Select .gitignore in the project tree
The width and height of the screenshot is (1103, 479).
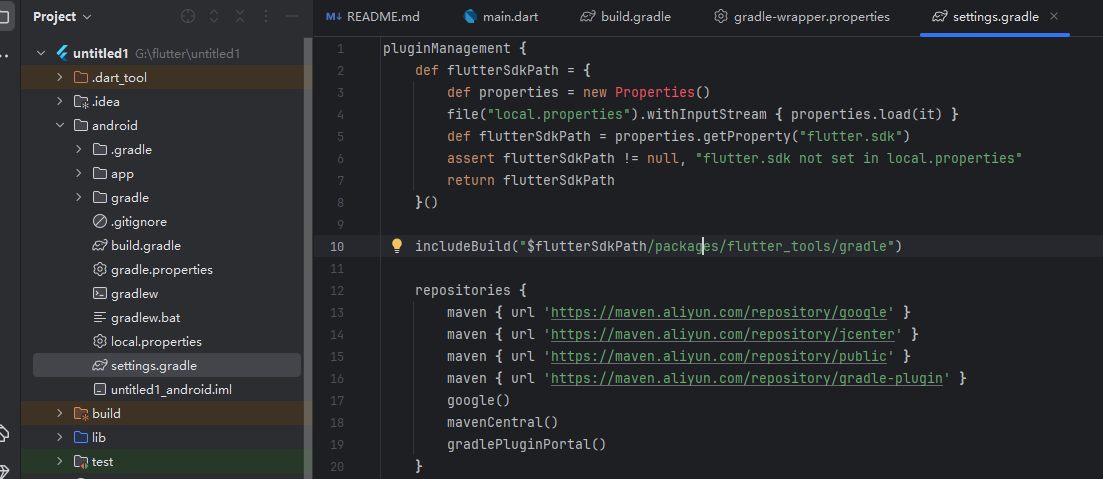pos(139,222)
